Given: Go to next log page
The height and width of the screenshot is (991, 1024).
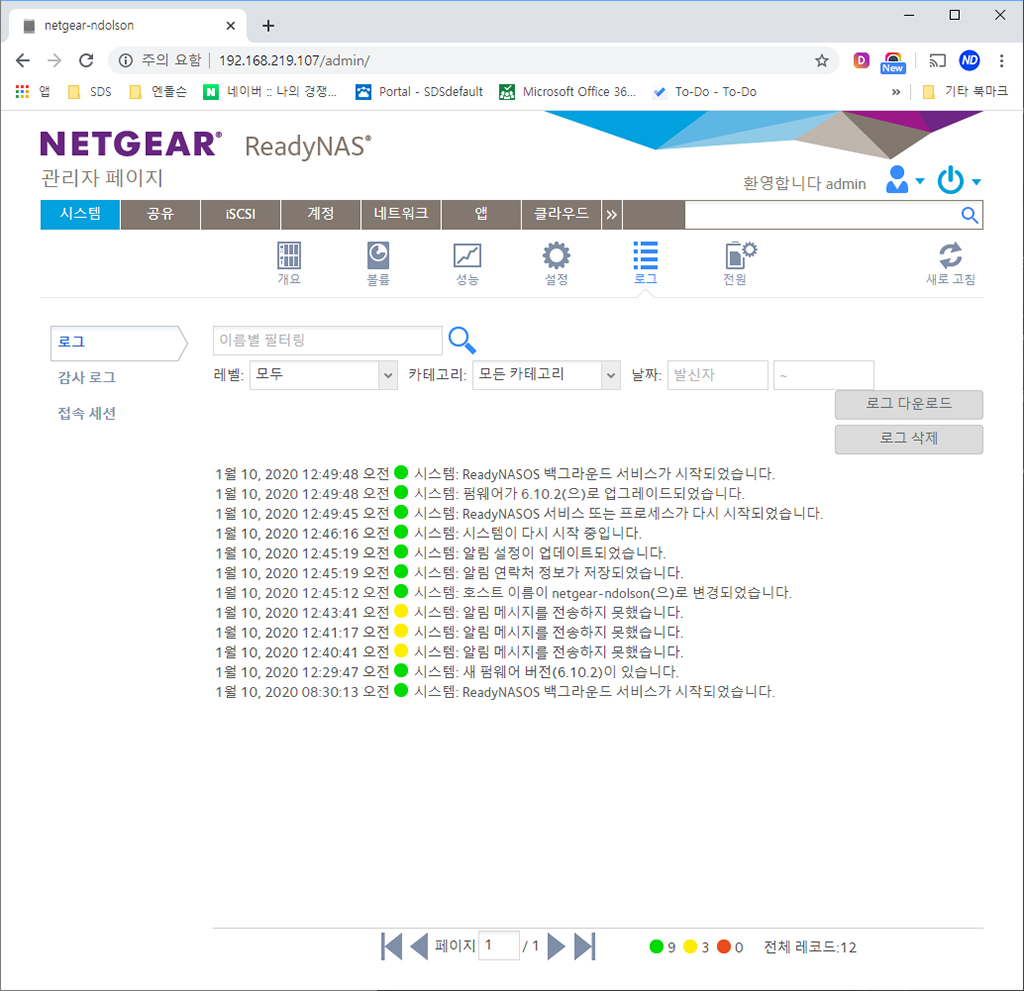Looking at the screenshot, I should [556, 946].
